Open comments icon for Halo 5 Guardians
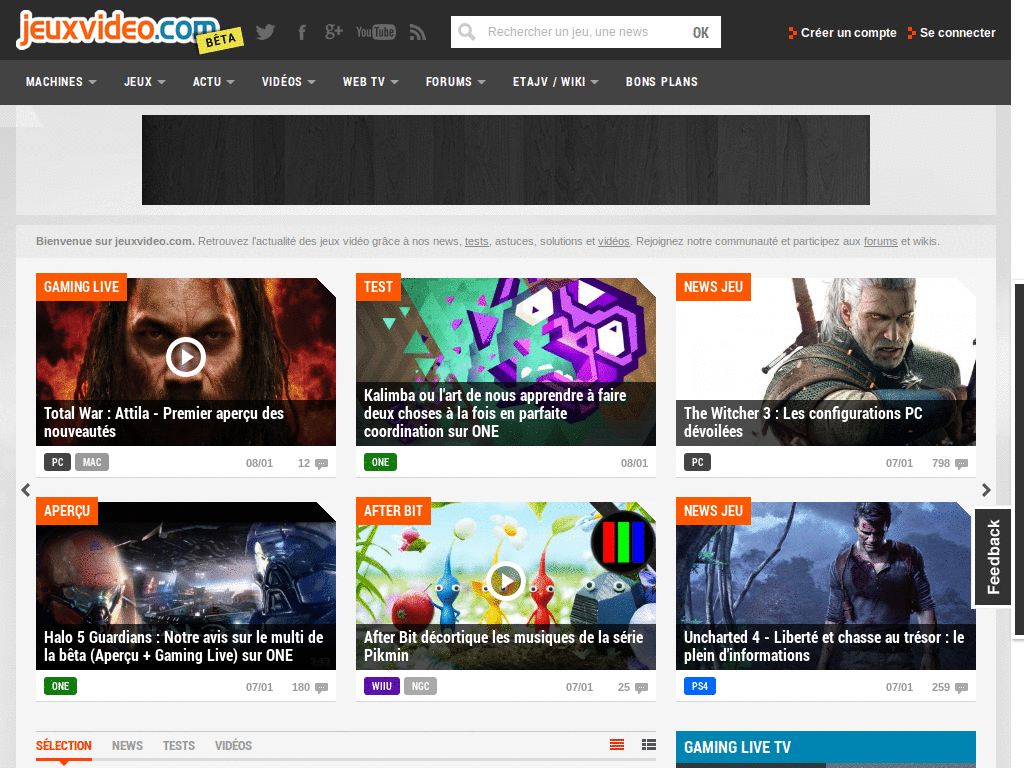 [x=321, y=688]
